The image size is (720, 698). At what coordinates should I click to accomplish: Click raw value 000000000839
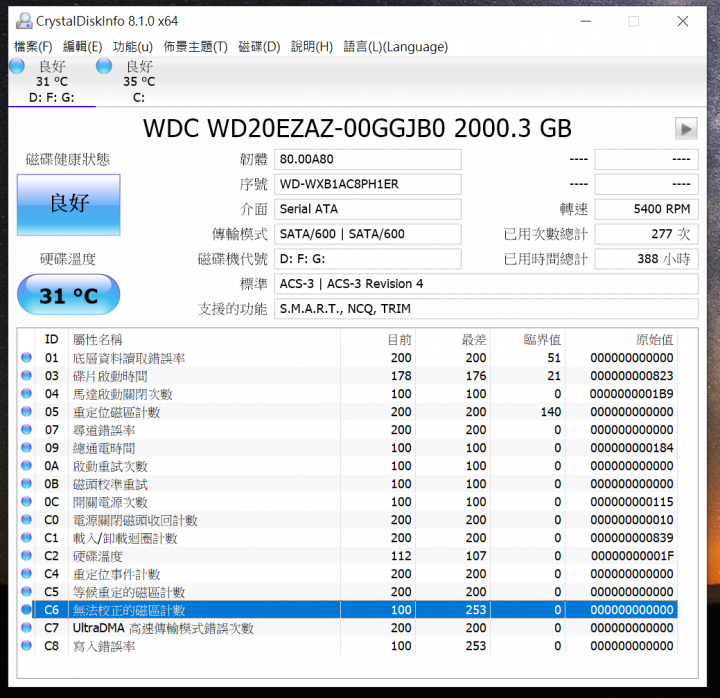(x=632, y=538)
